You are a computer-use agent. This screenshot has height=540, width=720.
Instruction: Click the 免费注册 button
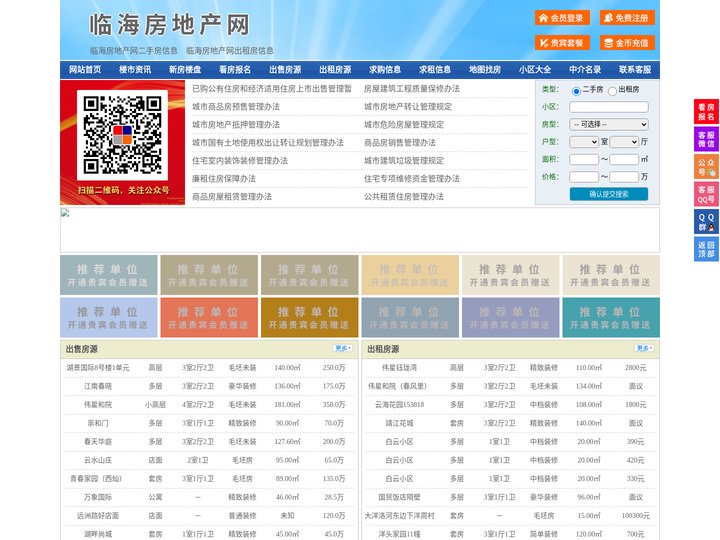(x=627, y=18)
